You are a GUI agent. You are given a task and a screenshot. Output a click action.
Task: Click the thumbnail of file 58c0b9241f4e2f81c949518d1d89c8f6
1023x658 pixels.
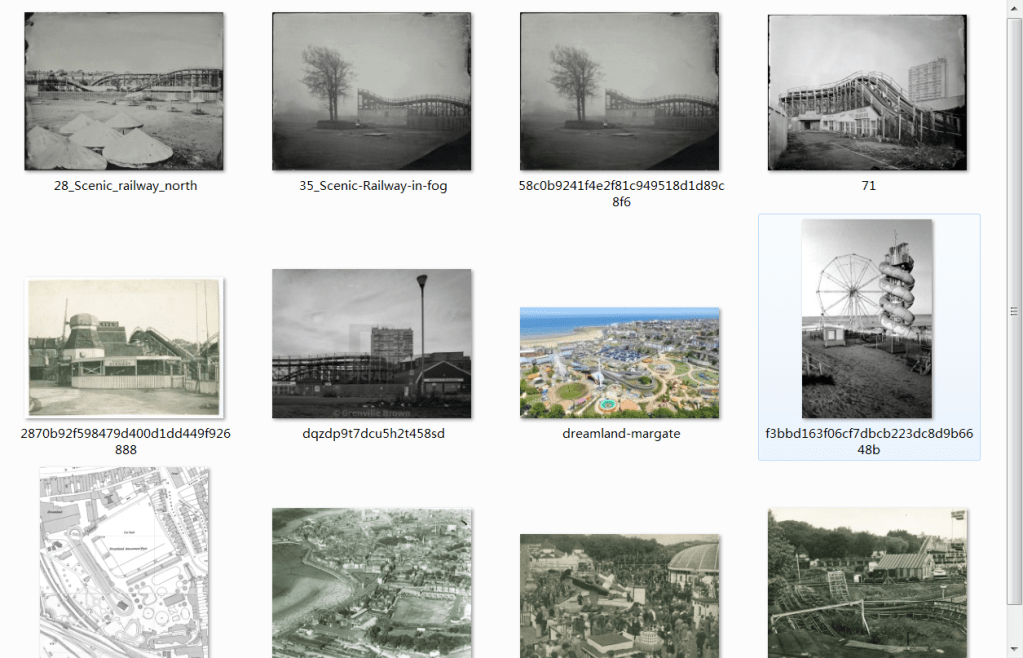coord(619,92)
